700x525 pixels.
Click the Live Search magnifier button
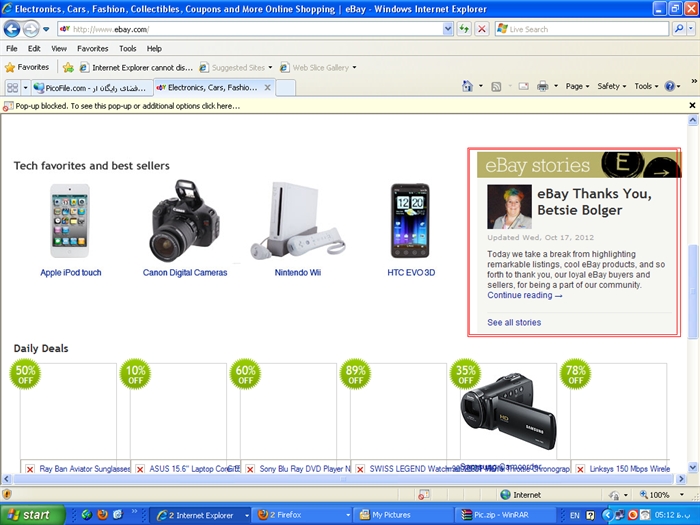pos(679,29)
